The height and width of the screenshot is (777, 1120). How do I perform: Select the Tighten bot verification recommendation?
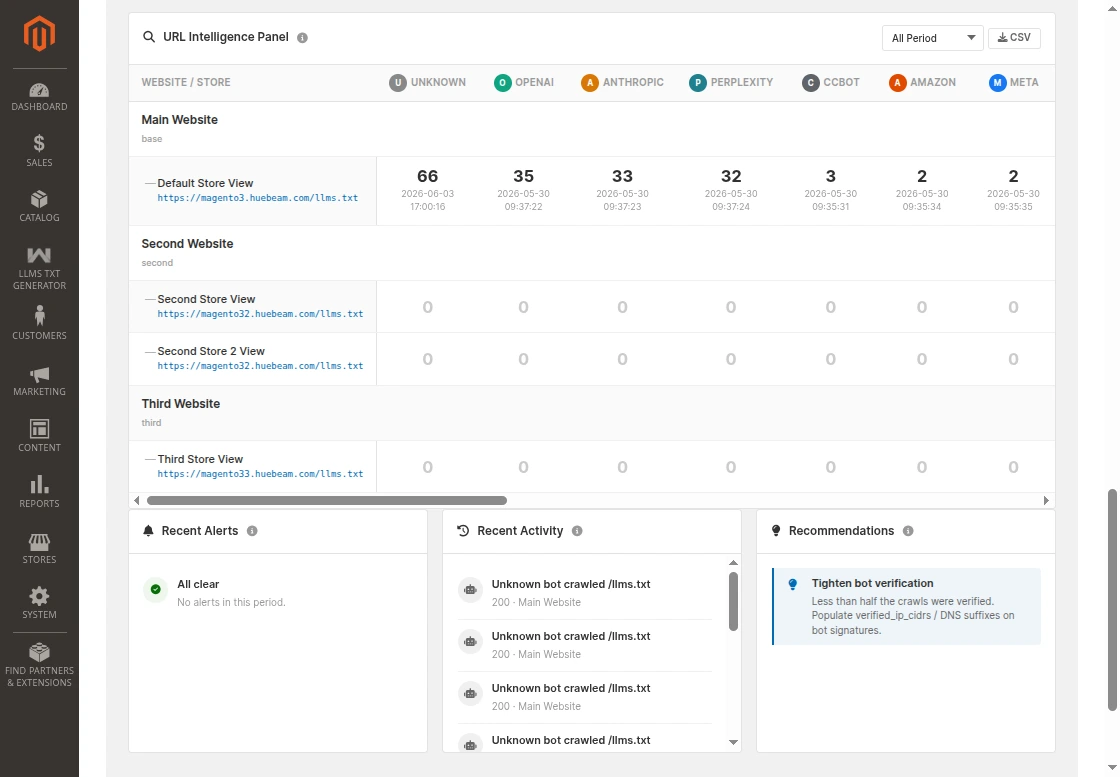tap(906, 606)
